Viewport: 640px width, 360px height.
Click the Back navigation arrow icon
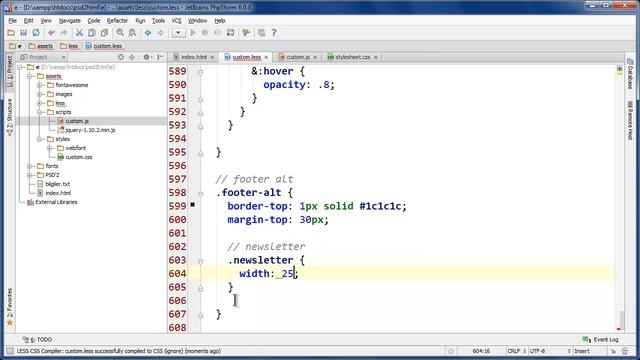(148, 33)
